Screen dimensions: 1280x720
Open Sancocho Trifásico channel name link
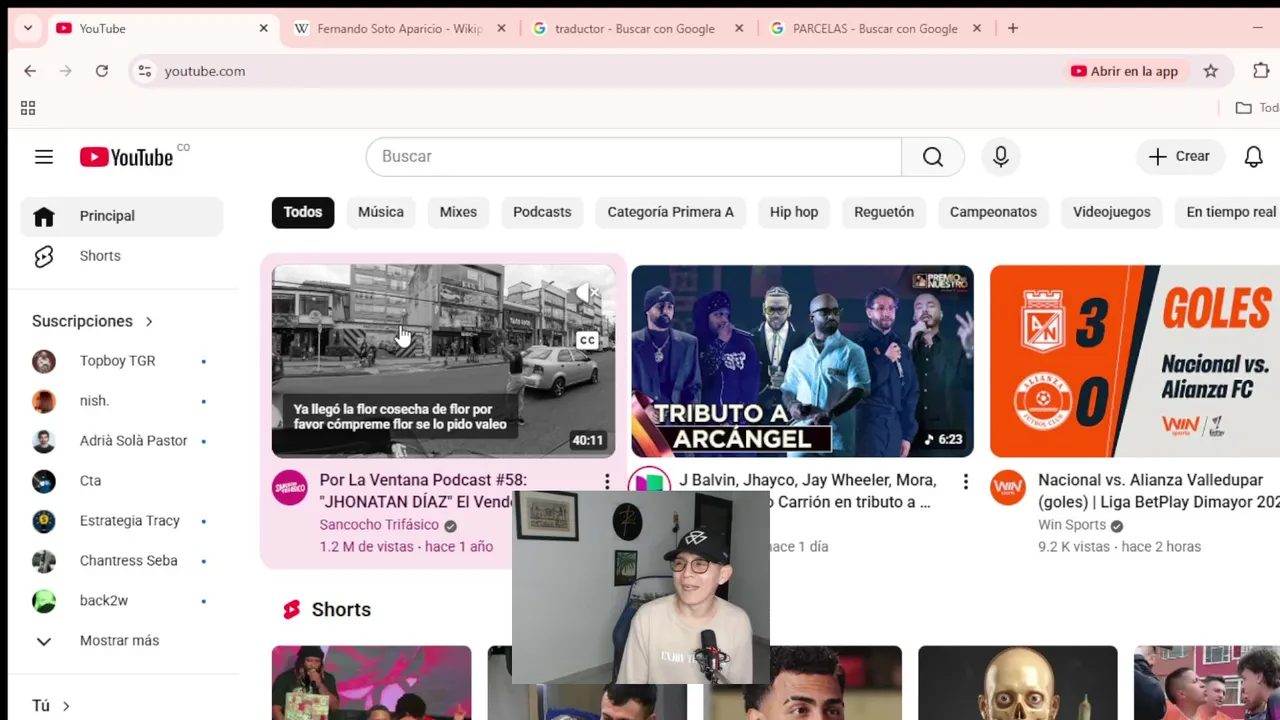point(379,525)
